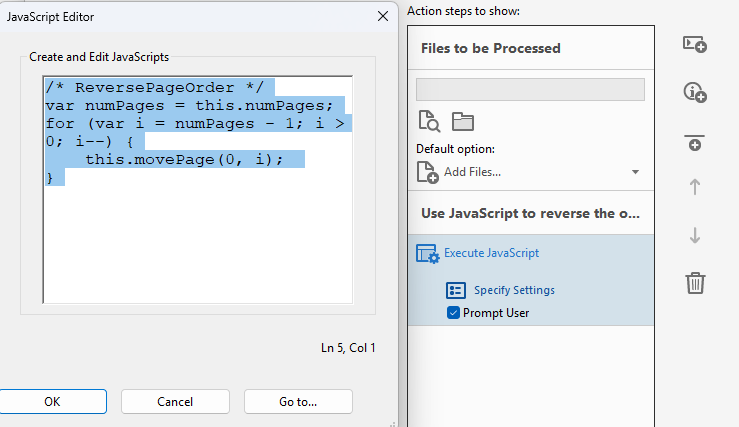Open the Go to... dialog
The image size is (739, 427).
point(298,402)
